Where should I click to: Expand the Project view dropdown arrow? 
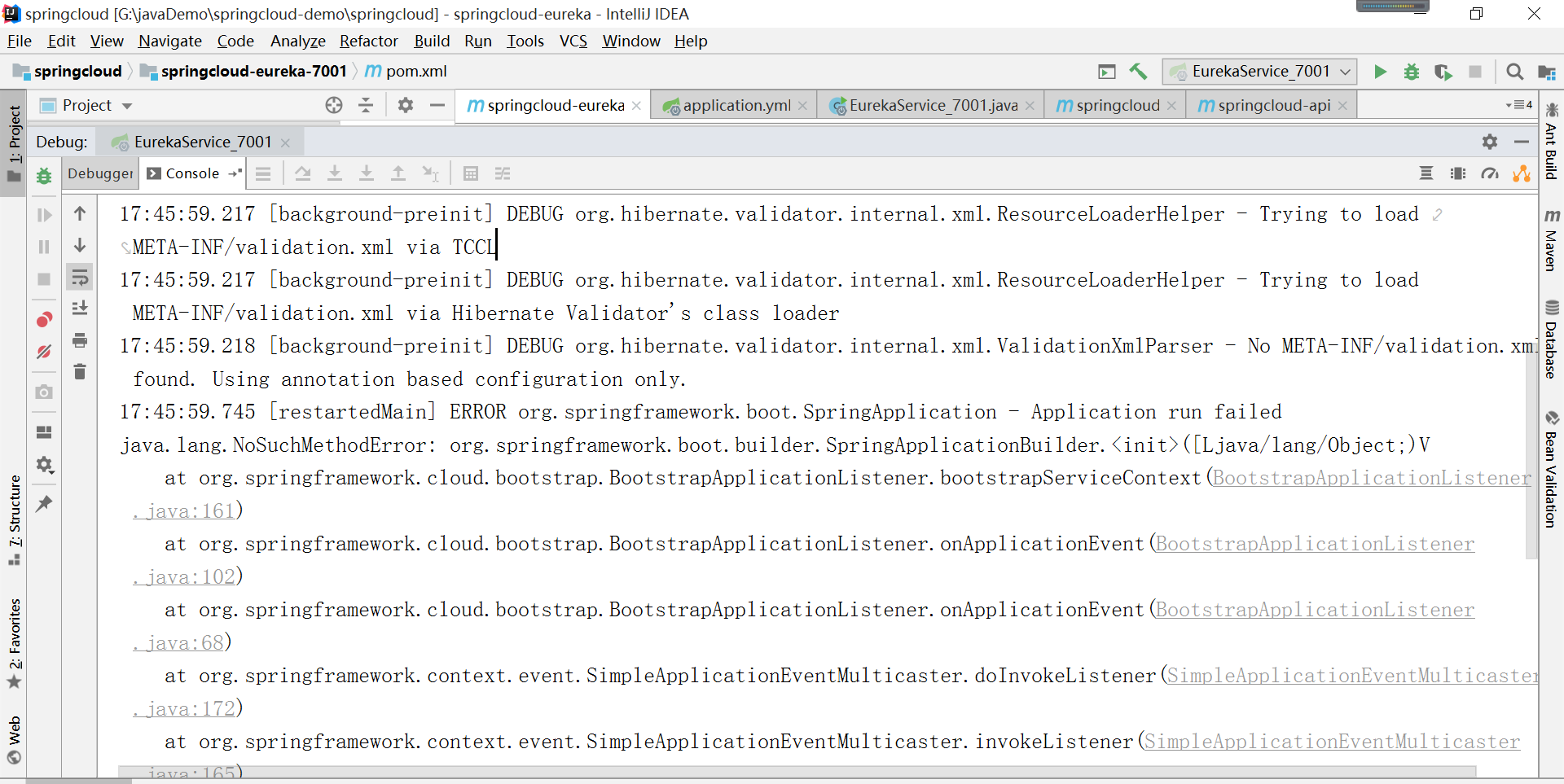(x=127, y=106)
